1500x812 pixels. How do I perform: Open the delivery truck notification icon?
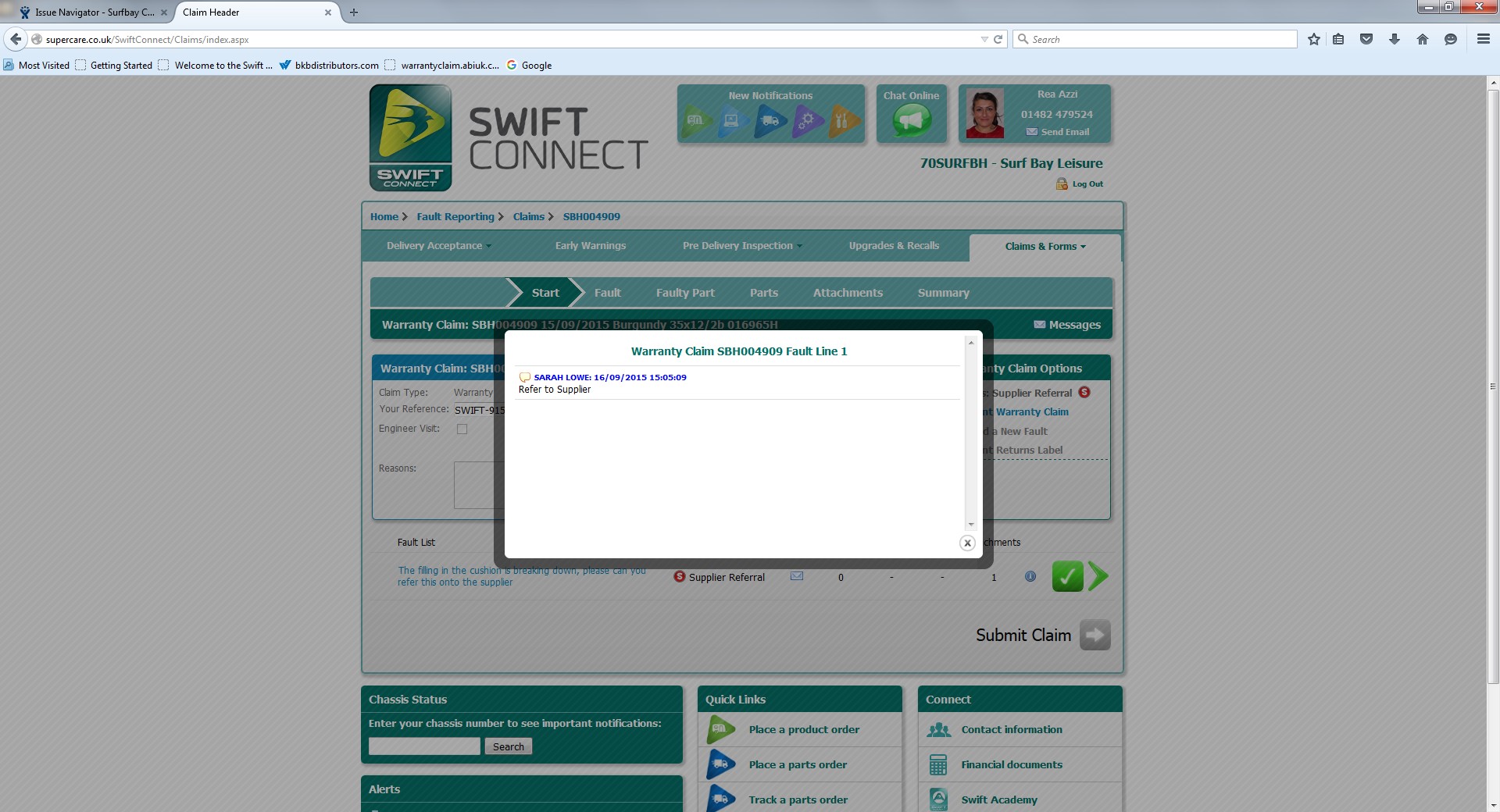click(x=770, y=121)
